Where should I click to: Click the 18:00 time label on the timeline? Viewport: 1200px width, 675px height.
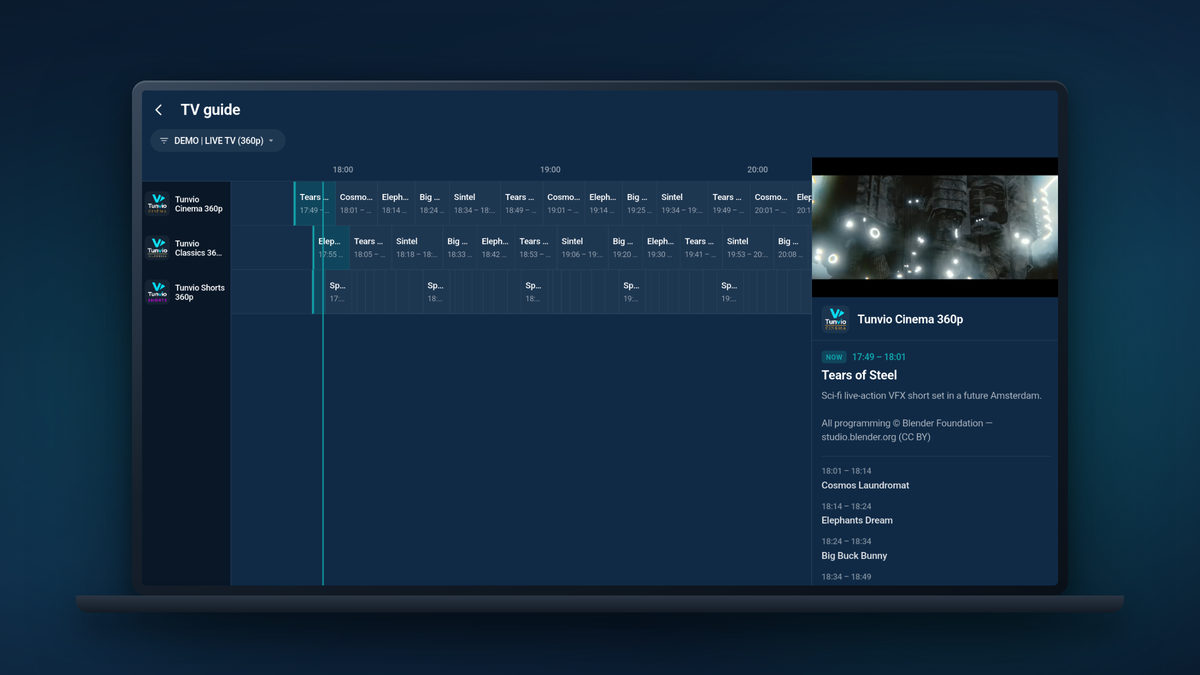point(343,170)
